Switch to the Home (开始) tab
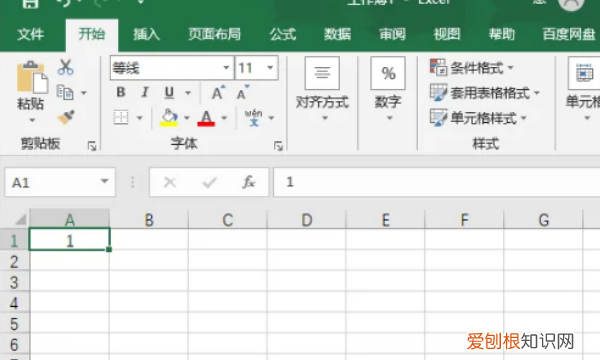 (x=92, y=34)
